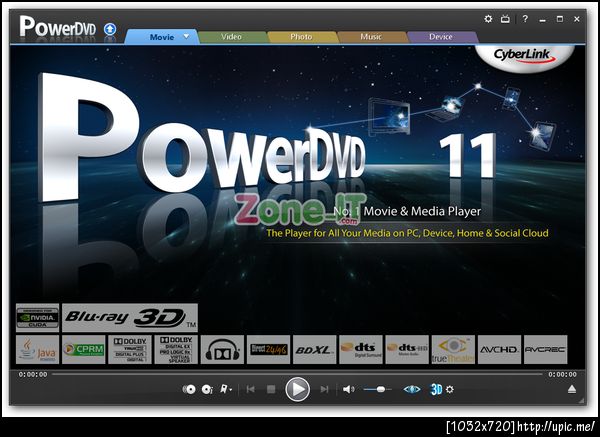Click the Direct 24/96 badge
The image size is (600, 437).
(268, 349)
